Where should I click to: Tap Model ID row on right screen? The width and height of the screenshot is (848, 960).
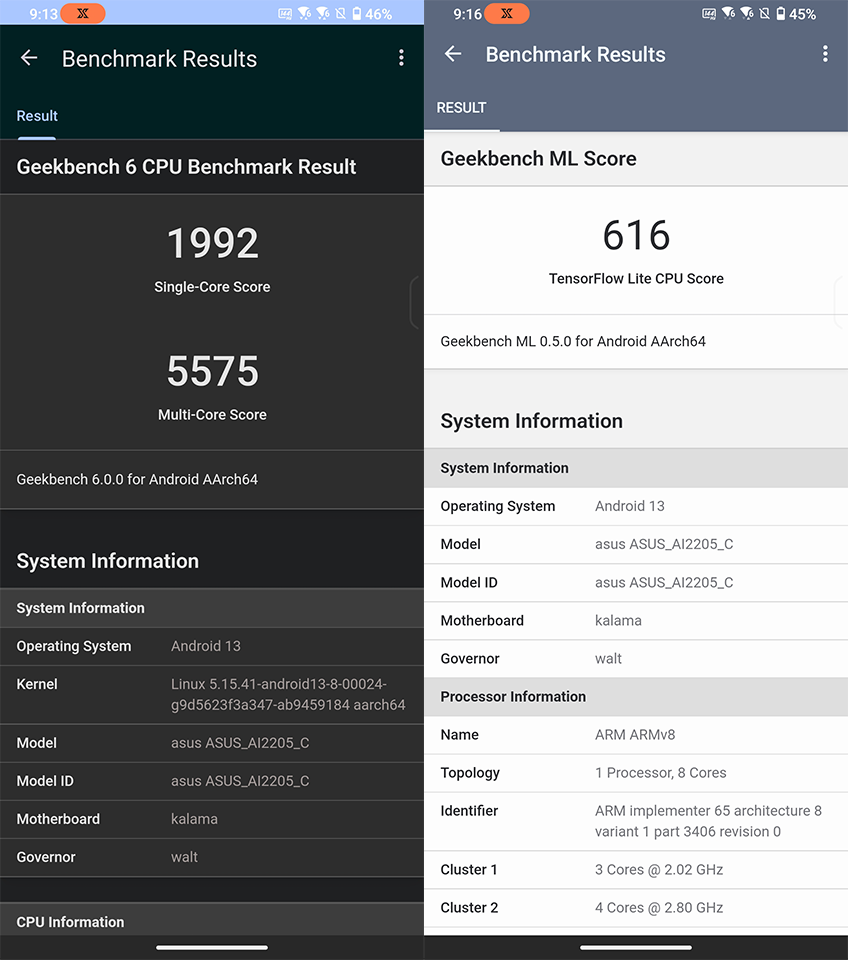(636, 582)
